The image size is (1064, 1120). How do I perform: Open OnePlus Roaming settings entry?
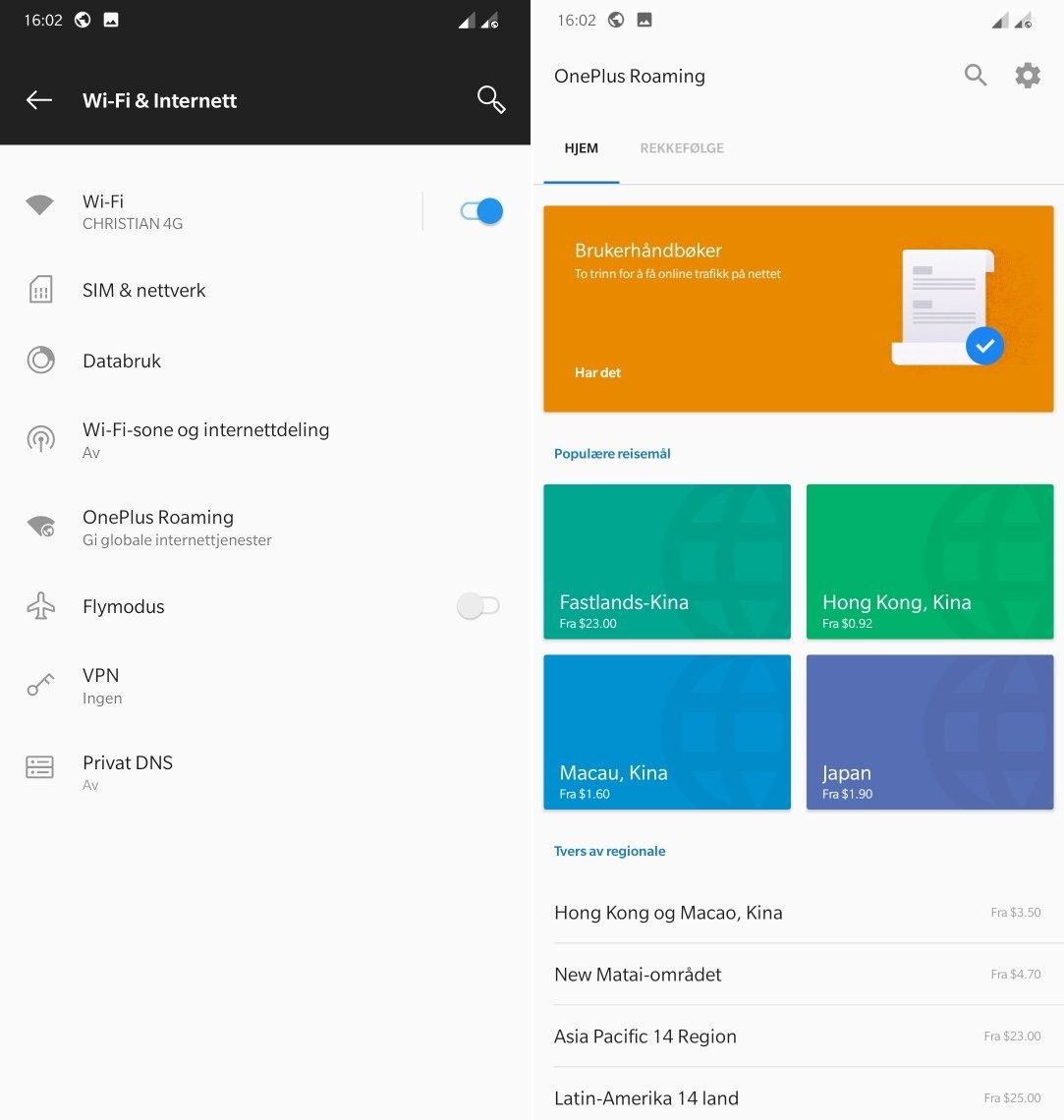(x=177, y=528)
